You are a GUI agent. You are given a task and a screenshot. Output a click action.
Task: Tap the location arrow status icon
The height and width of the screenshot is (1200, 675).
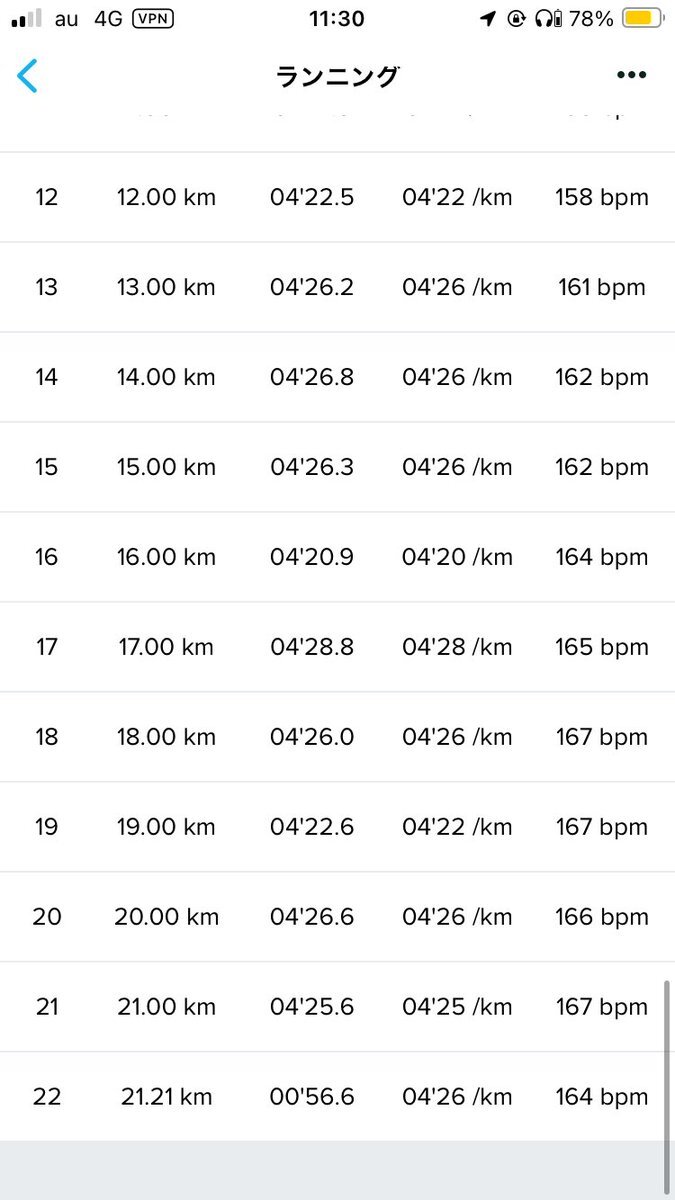click(488, 19)
